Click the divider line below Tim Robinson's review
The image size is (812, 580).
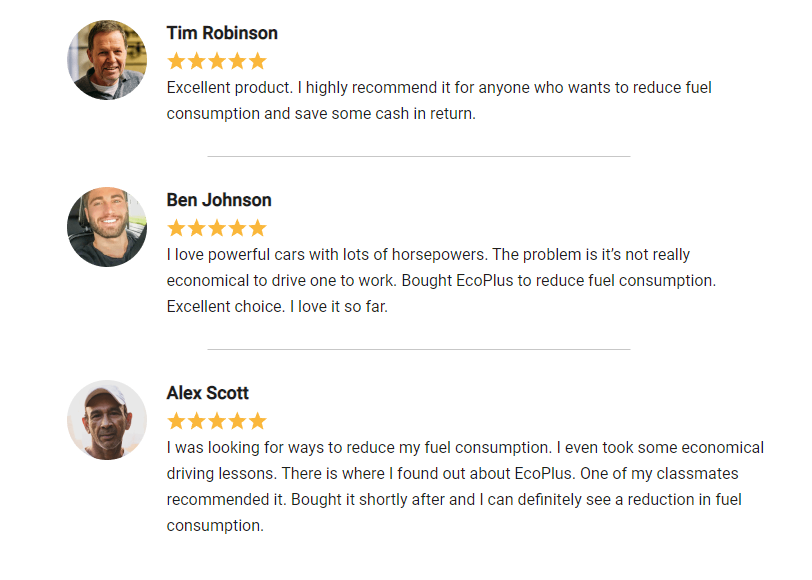[418, 156]
